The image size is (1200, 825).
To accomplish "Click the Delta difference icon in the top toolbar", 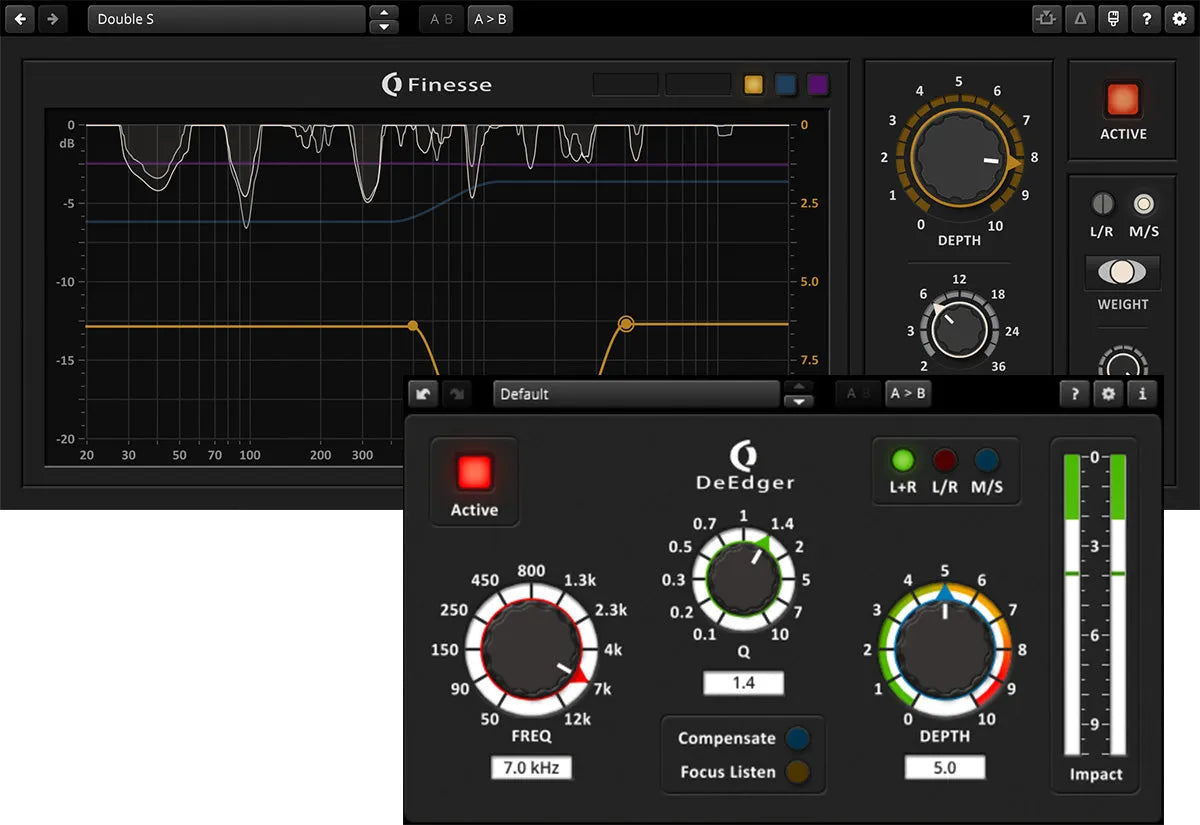I will [1079, 18].
